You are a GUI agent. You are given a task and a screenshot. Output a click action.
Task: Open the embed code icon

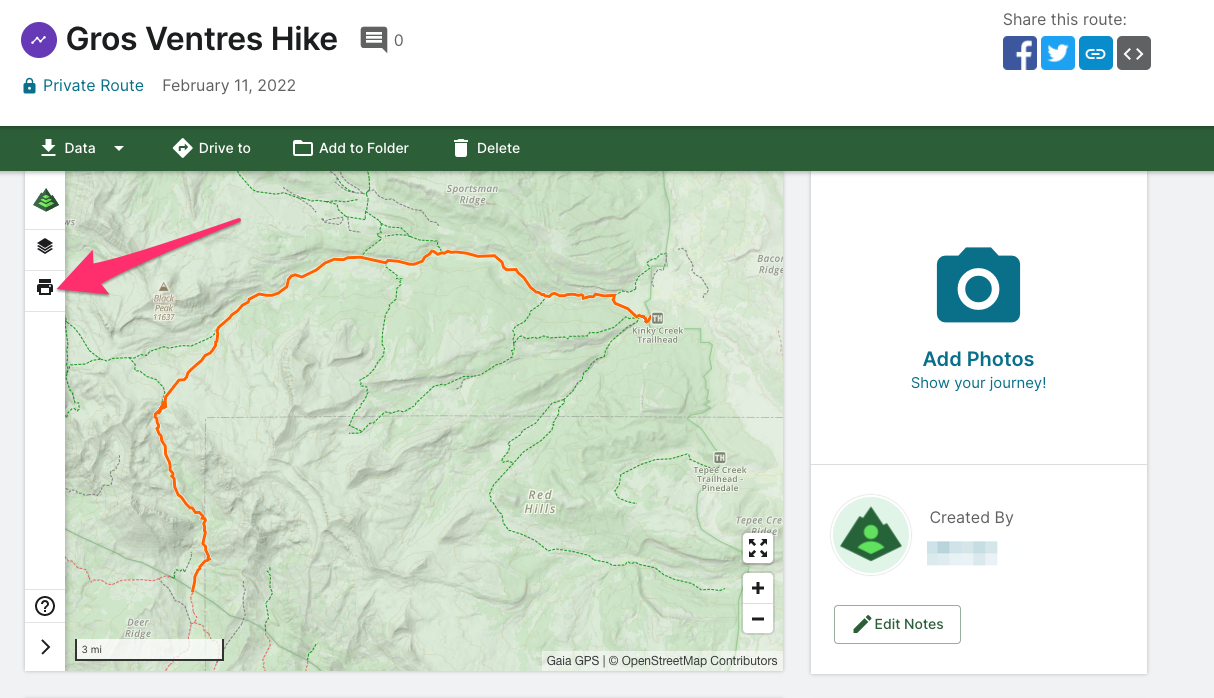pos(1134,53)
